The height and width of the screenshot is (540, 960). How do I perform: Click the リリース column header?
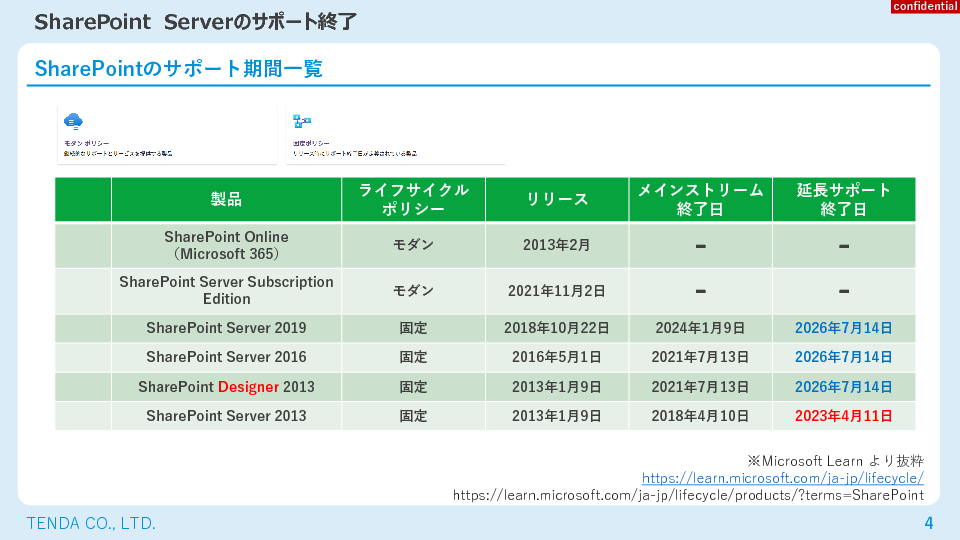pyautogui.click(x=557, y=199)
